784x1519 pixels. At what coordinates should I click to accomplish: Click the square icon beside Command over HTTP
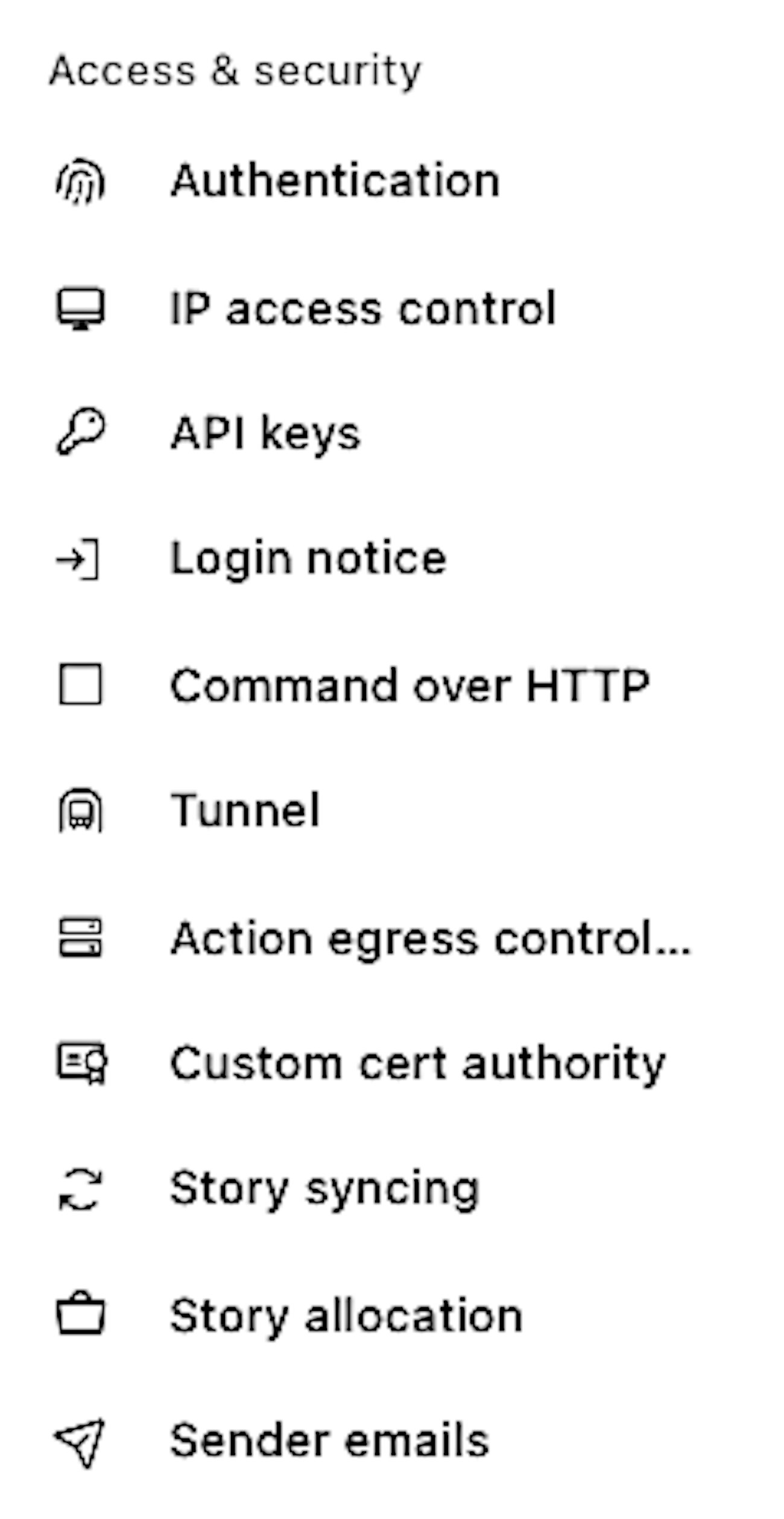pyautogui.click(x=81, y=685)
